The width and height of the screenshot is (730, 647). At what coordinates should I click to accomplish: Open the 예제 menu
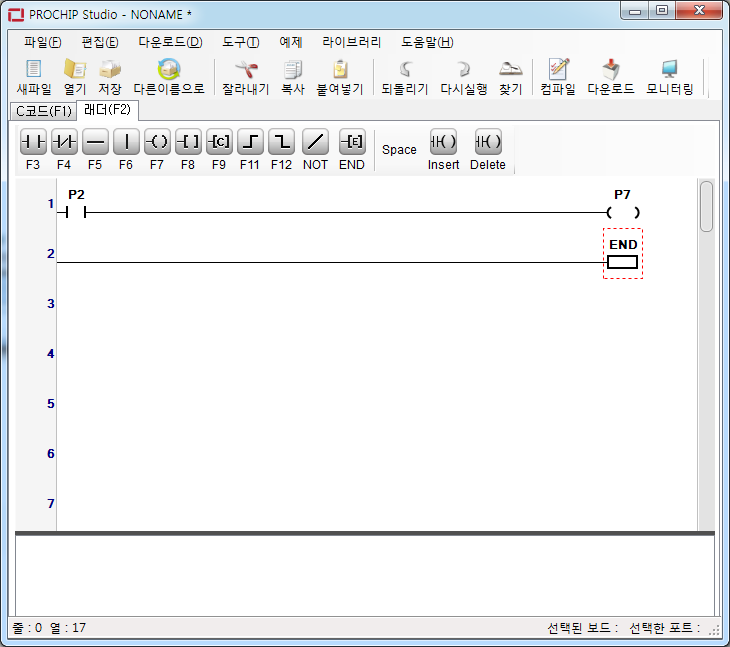pos(291,42)
